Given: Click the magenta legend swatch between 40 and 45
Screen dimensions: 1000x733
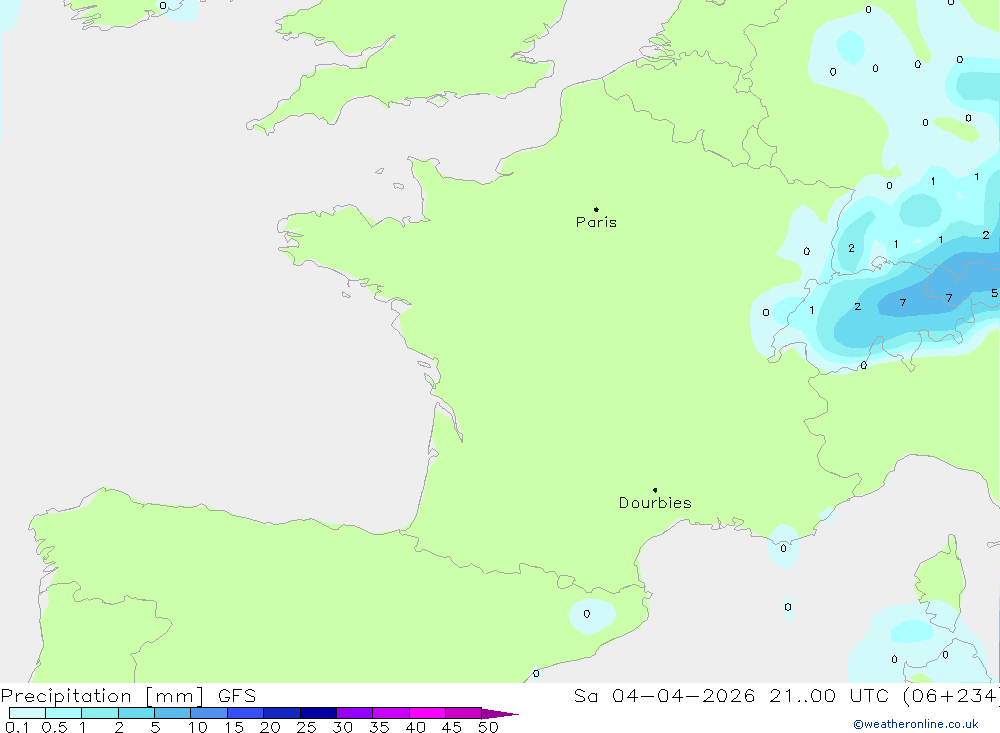Looking at the screenshot, I should coord(427,713).
